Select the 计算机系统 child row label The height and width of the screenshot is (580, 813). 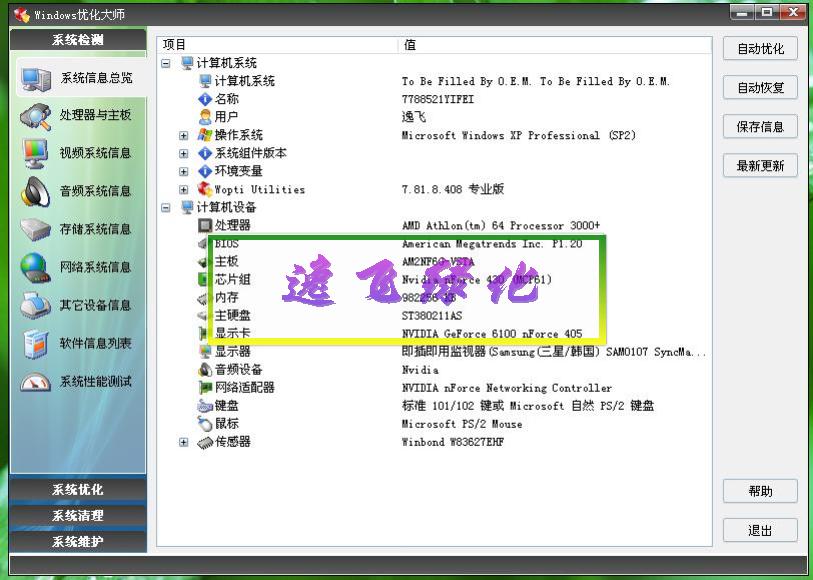coord(245,81)
